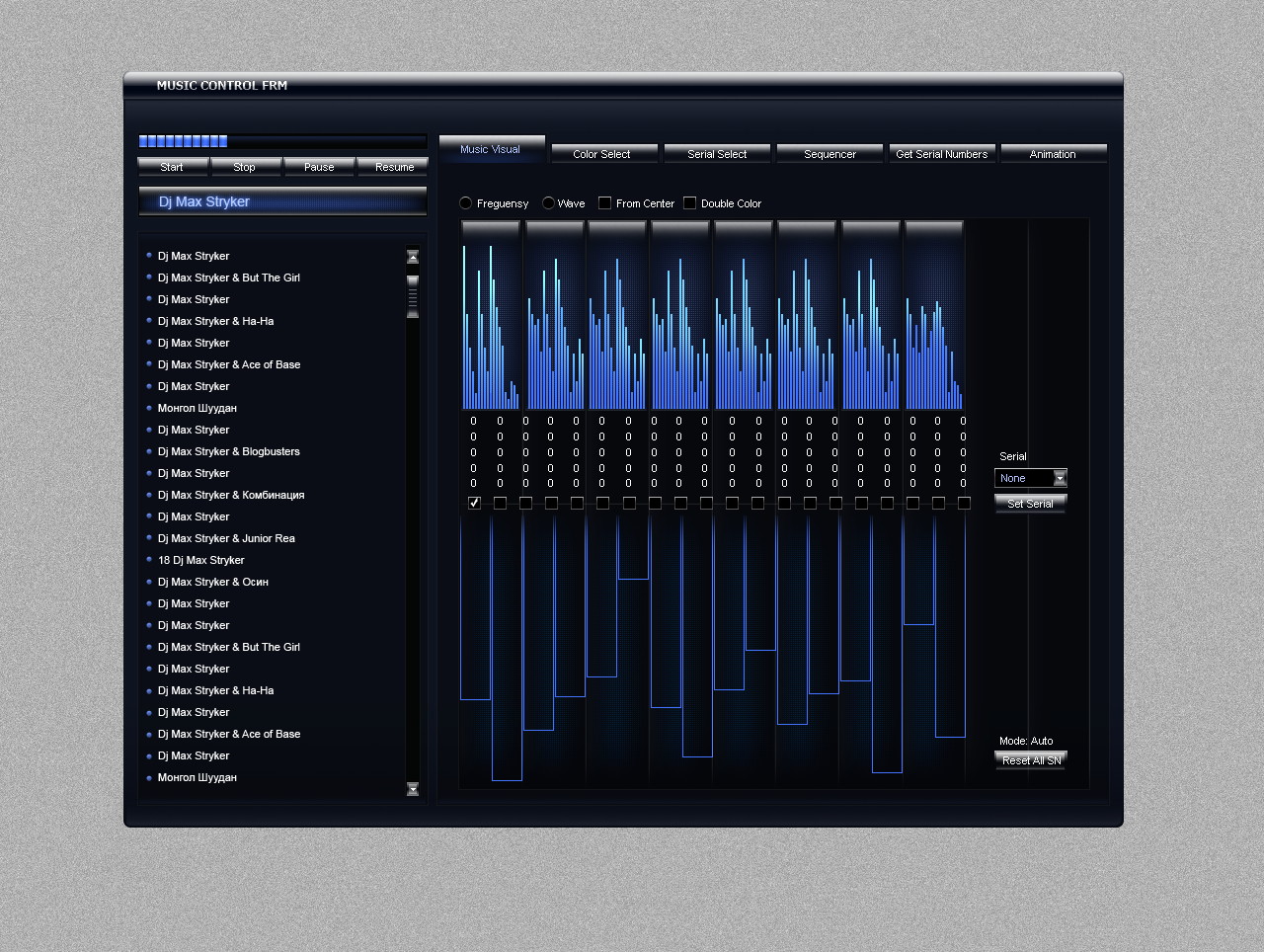This screenshot has height=952, width=1264.
Task: Switch to the Color Select tab
Action: pos(601,154)
